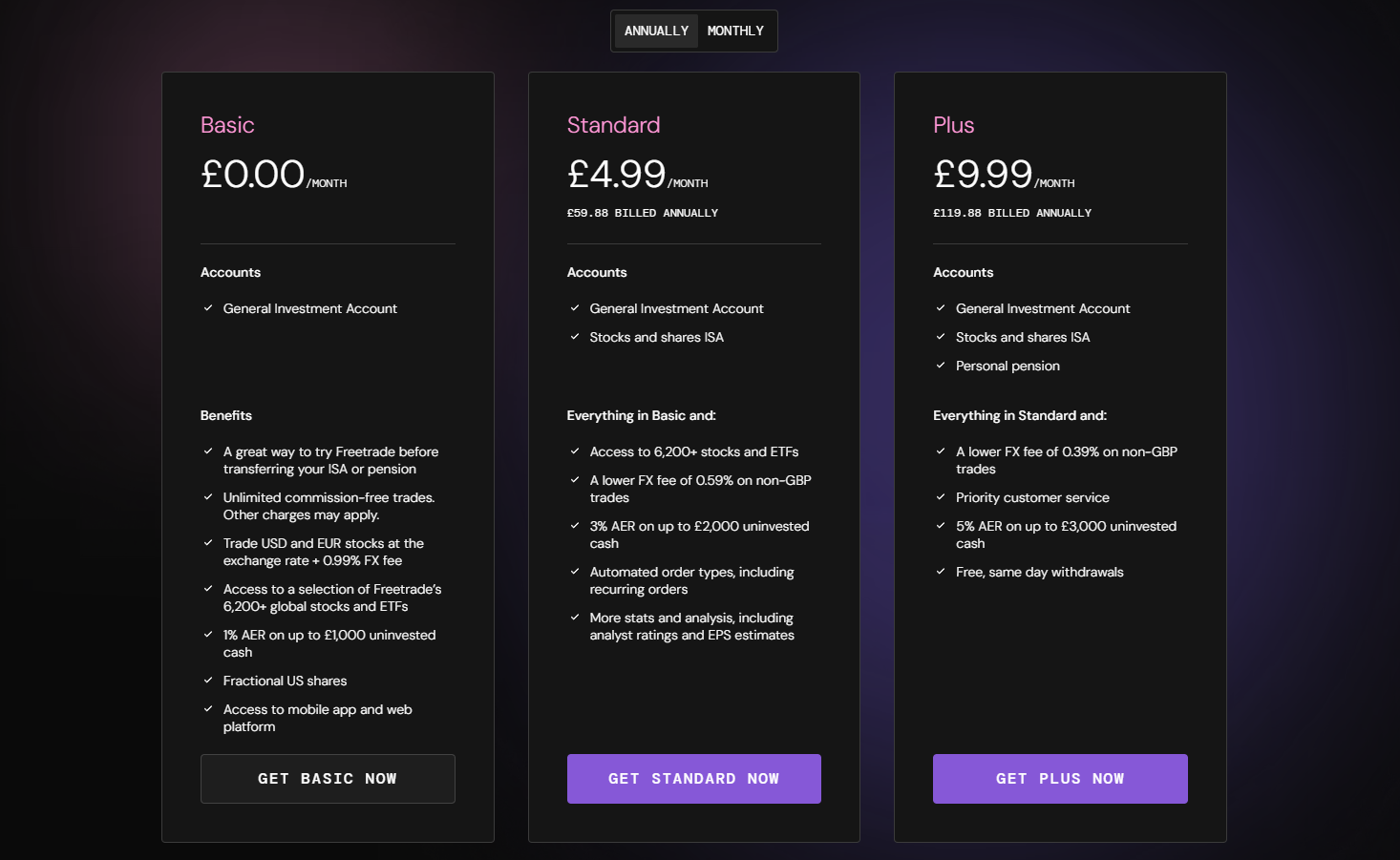1400x860 pixels.
Task: Click the checkmark beside General Investment Account under Basic
Action: [207, 308]
